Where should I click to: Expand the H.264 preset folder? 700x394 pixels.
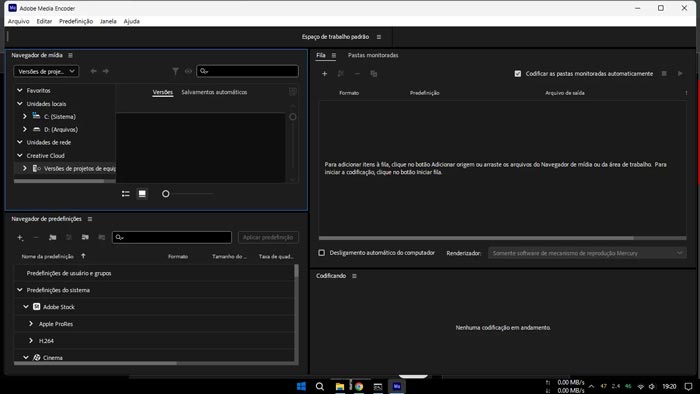click(31, 341)
